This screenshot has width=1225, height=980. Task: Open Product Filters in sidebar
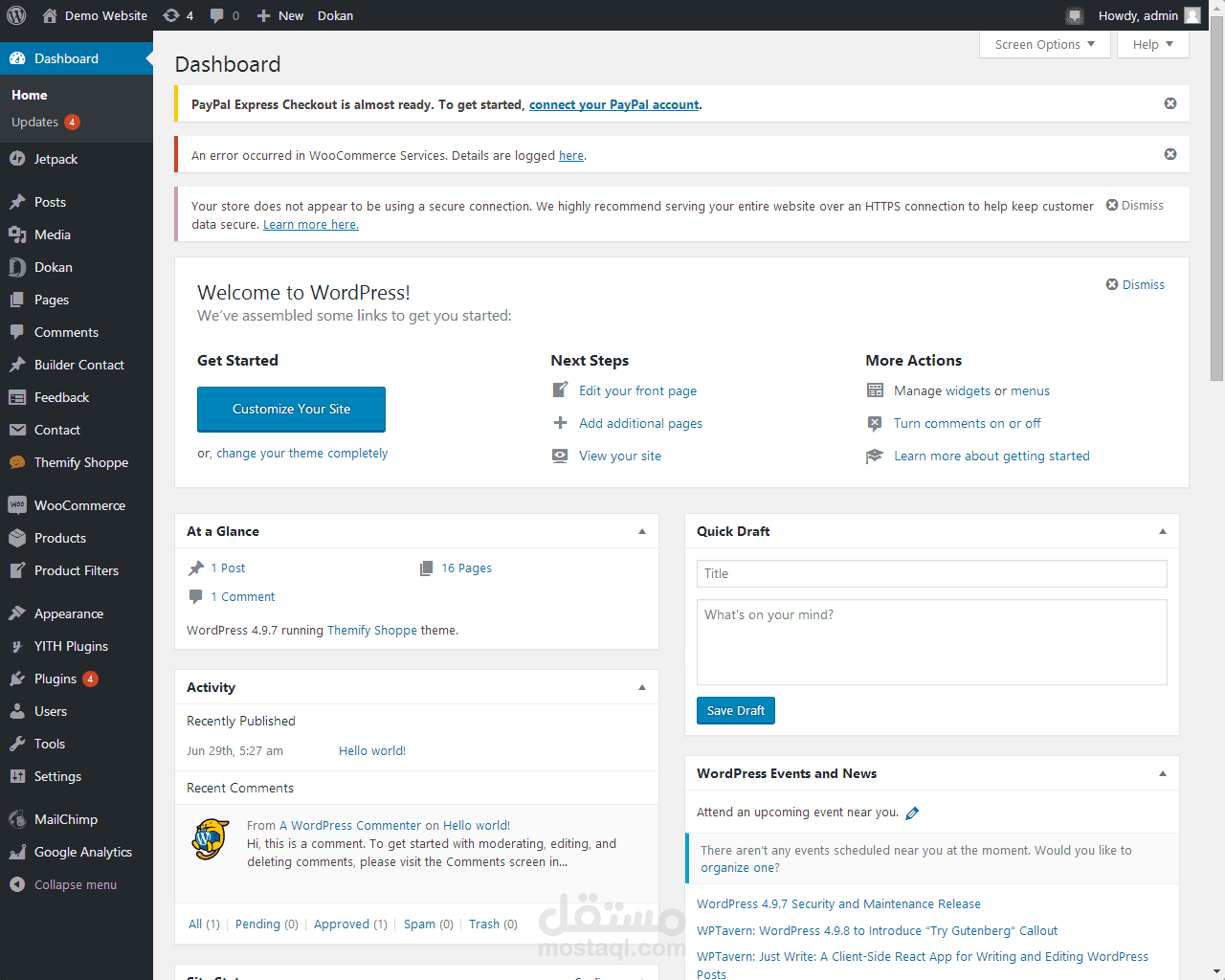[77, 570]
